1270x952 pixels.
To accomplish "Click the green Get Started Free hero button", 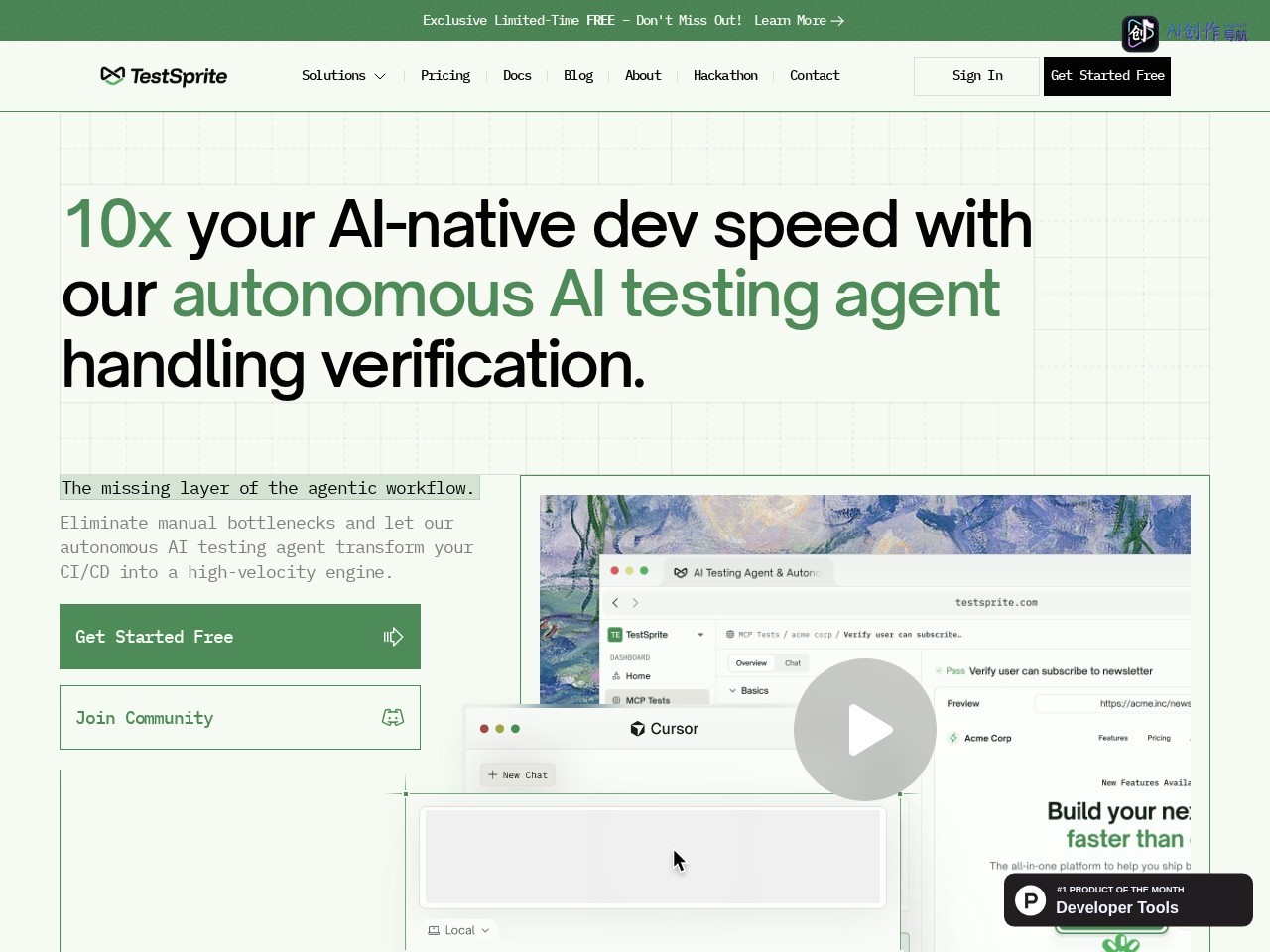I will [240, 637].
